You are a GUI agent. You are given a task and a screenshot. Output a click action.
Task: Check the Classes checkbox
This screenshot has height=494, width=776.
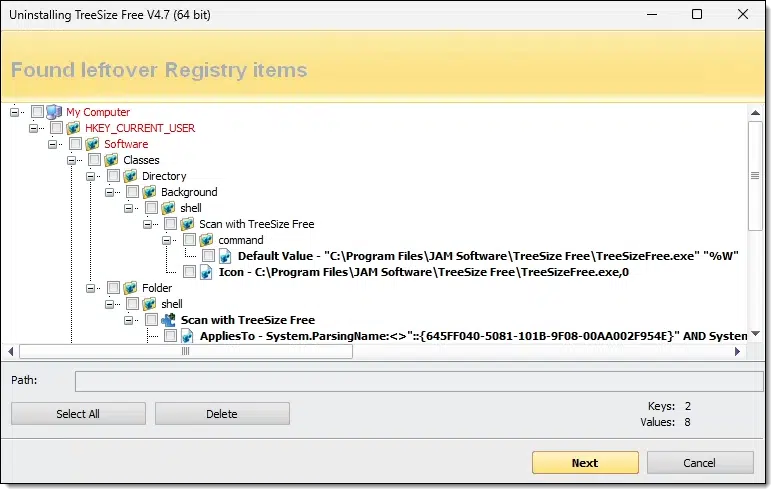(95, 160)
